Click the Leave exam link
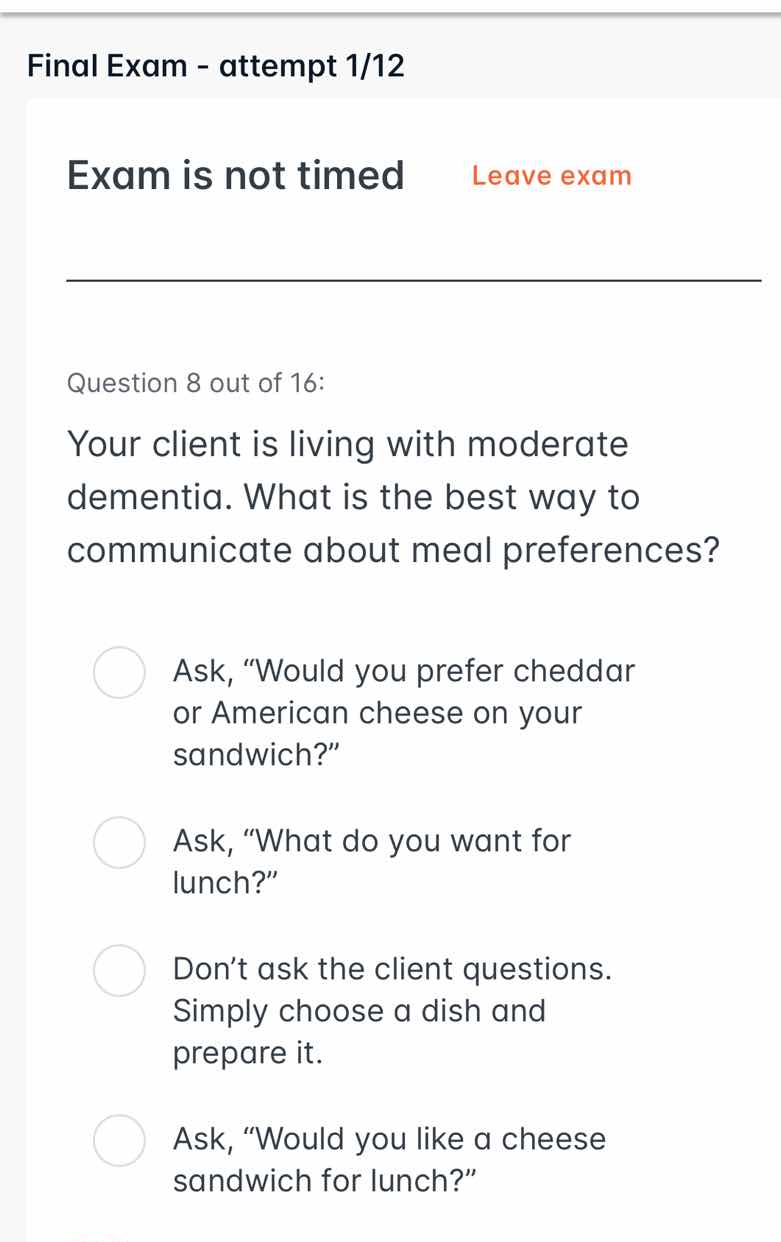 tap(552, 176)
